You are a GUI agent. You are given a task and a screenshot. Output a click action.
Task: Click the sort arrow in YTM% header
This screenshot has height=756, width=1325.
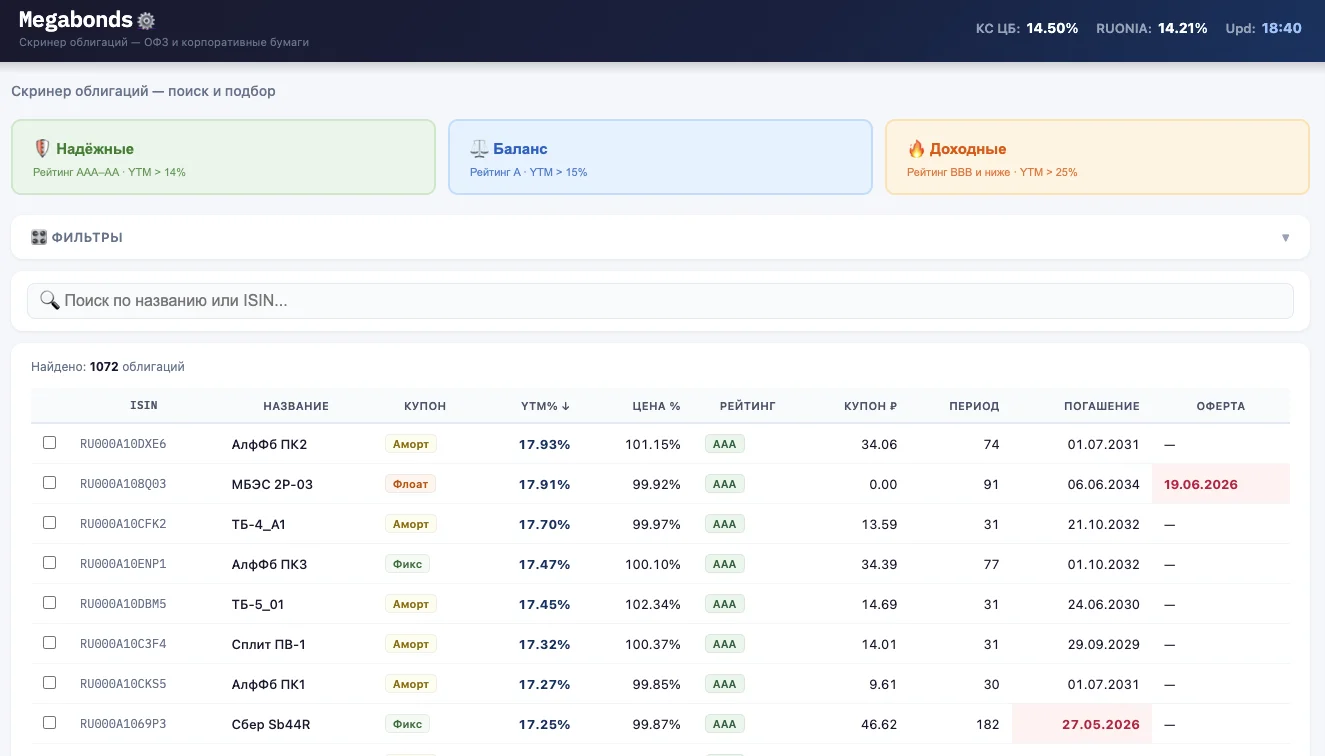[566, 406]
